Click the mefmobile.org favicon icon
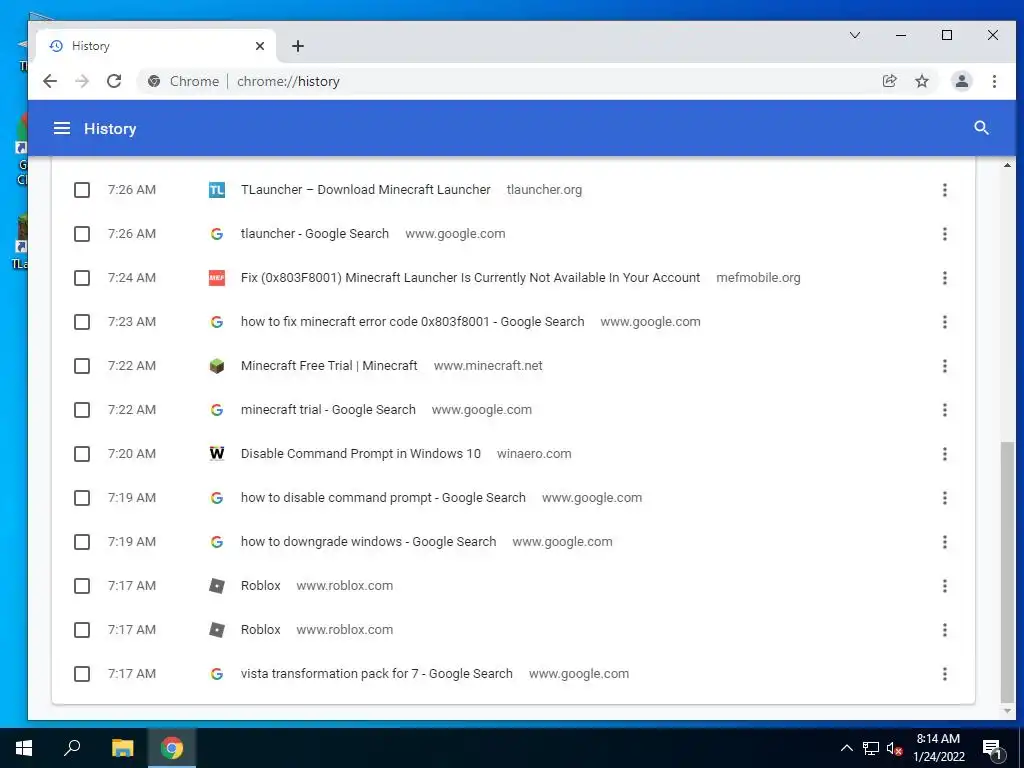 click(x=217, y=278)
